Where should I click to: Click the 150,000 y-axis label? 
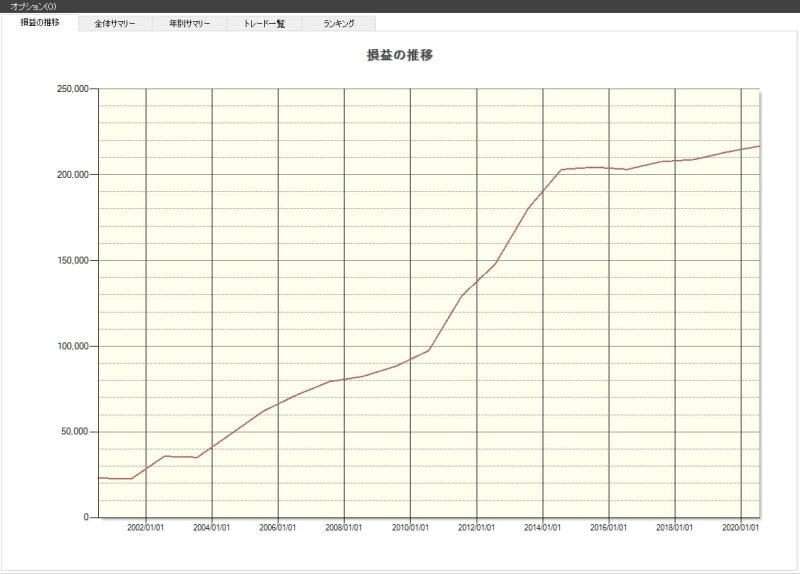(72, 260)
